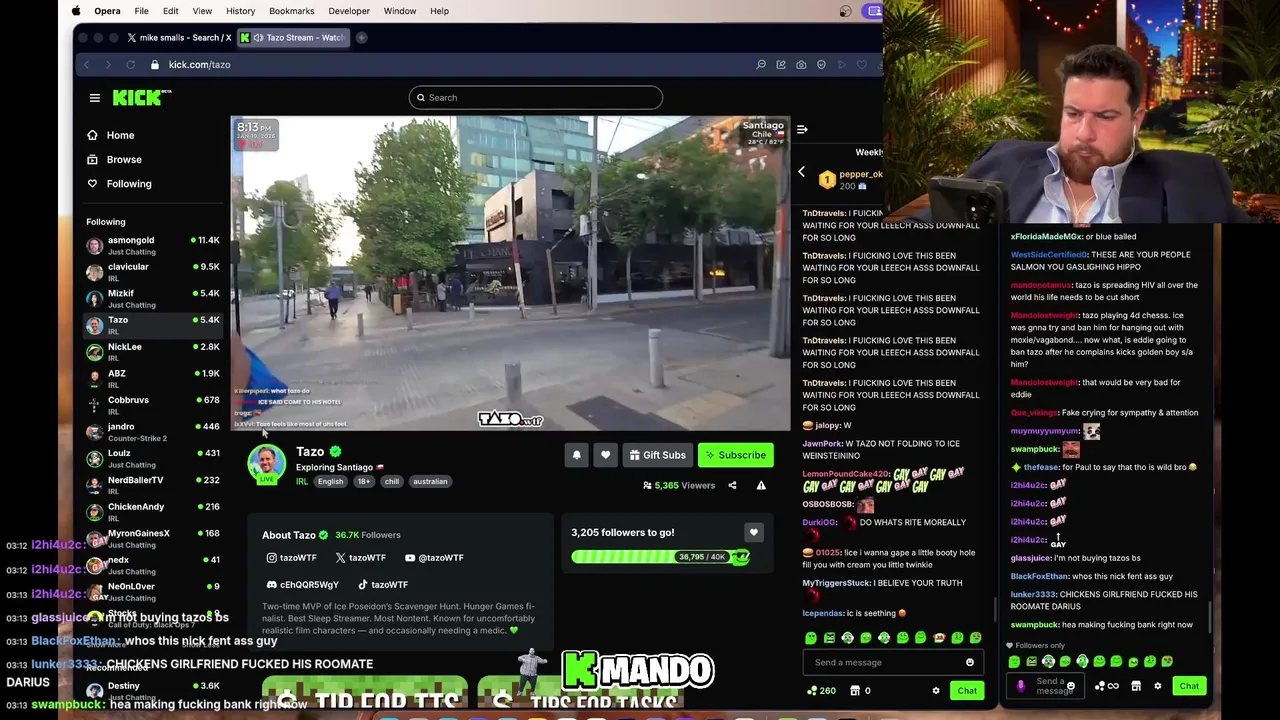Click the Gift Subs button
Image resolution: width=1280 pixels, height=720 pixels.
coord(657,455)
